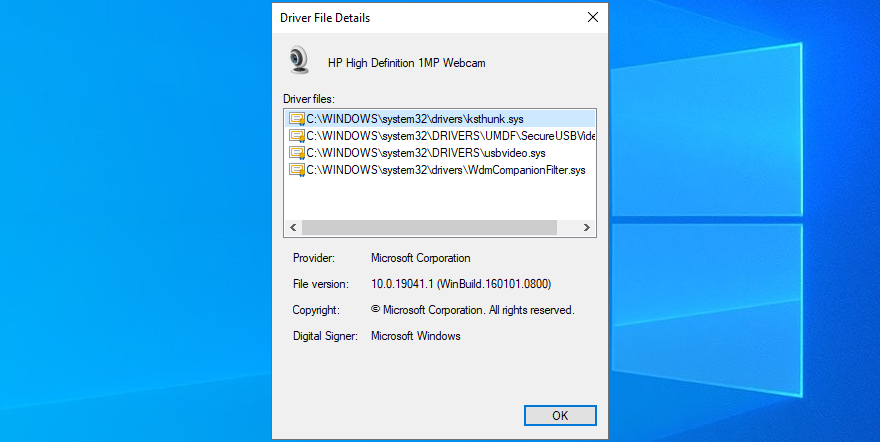Click the HP webcam device icon
The height and width of the screenshot is (442, 880).
click(299, 60)
